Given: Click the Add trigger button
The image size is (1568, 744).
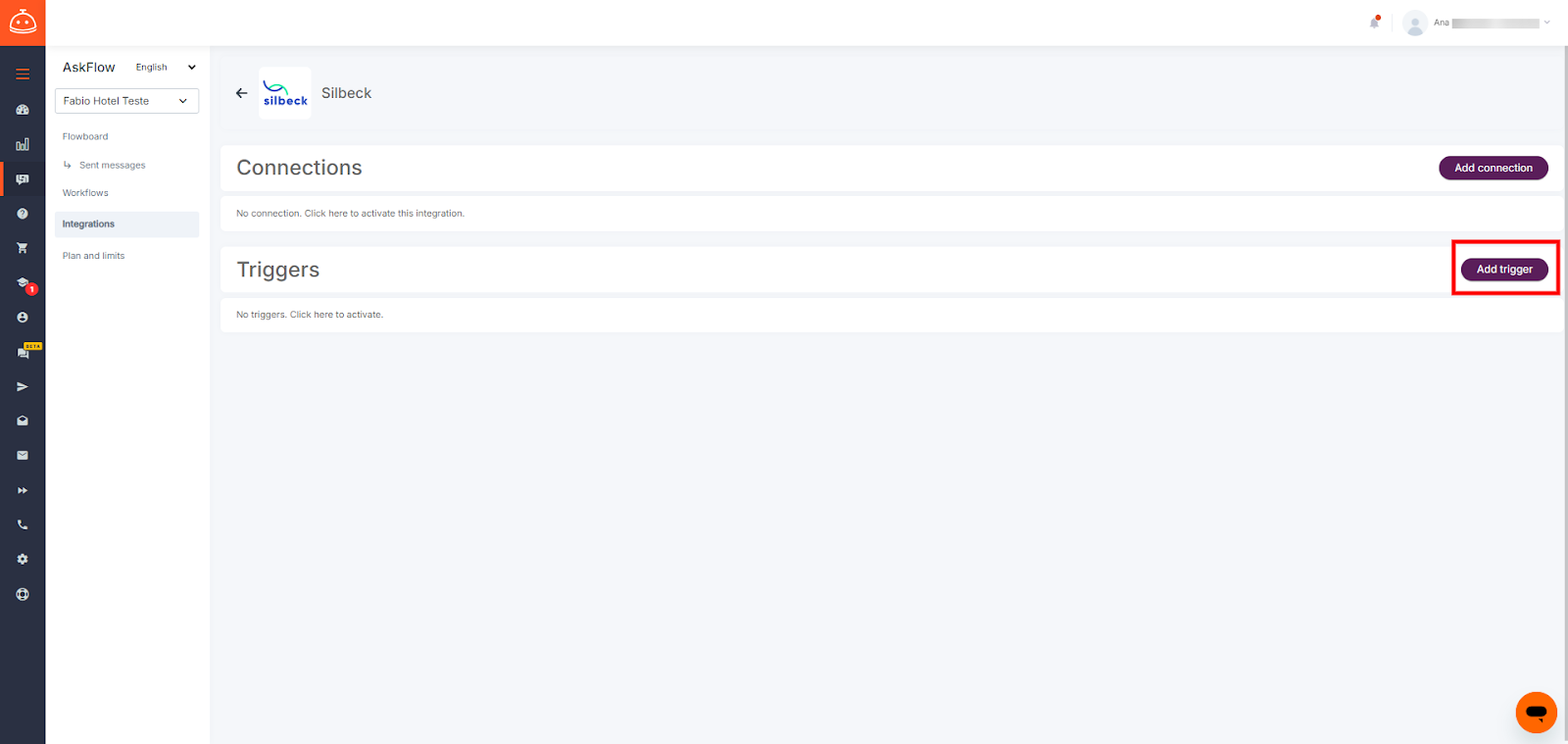Looking at the screenshot, I should click(1504, 270).
